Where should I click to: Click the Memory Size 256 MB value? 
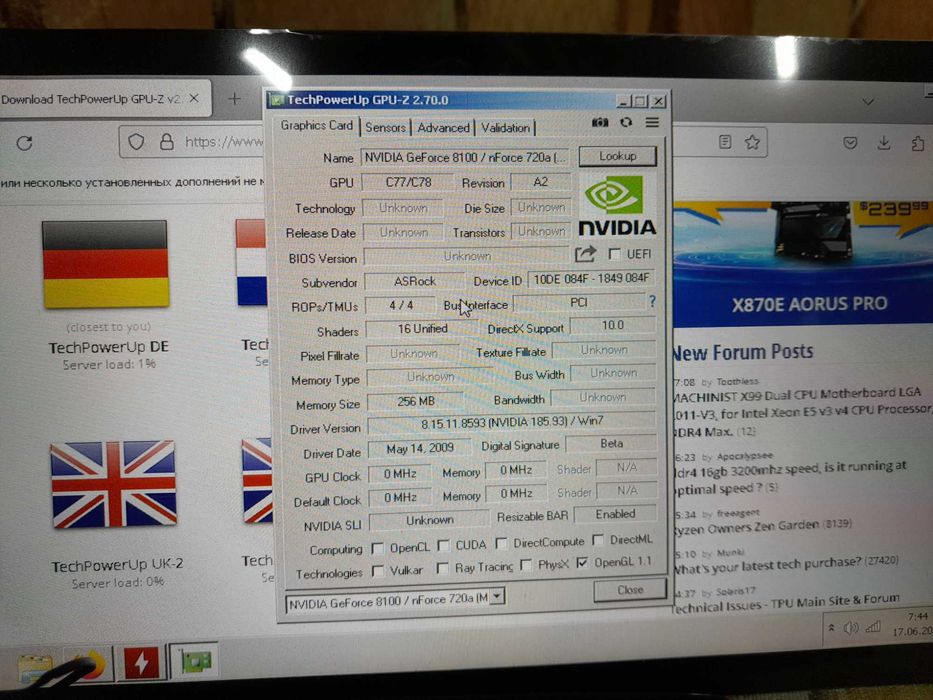click(415, 402)
